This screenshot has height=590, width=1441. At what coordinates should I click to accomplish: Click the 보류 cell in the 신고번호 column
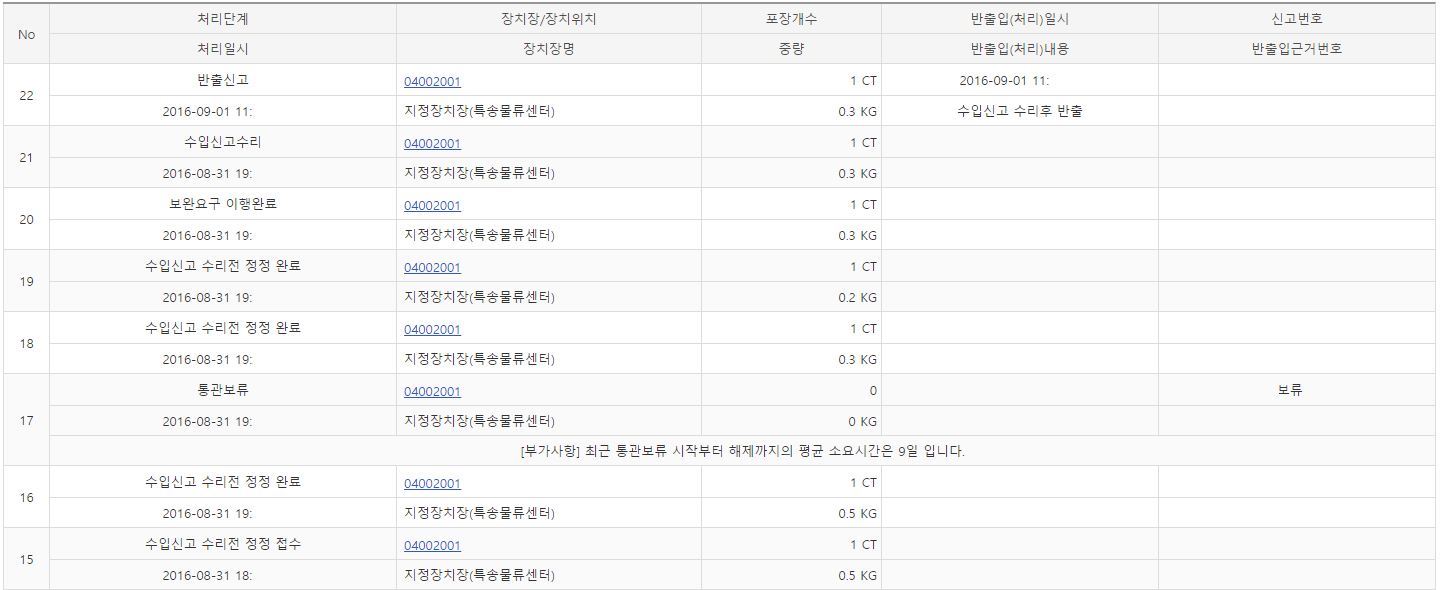pos(1290,390)
